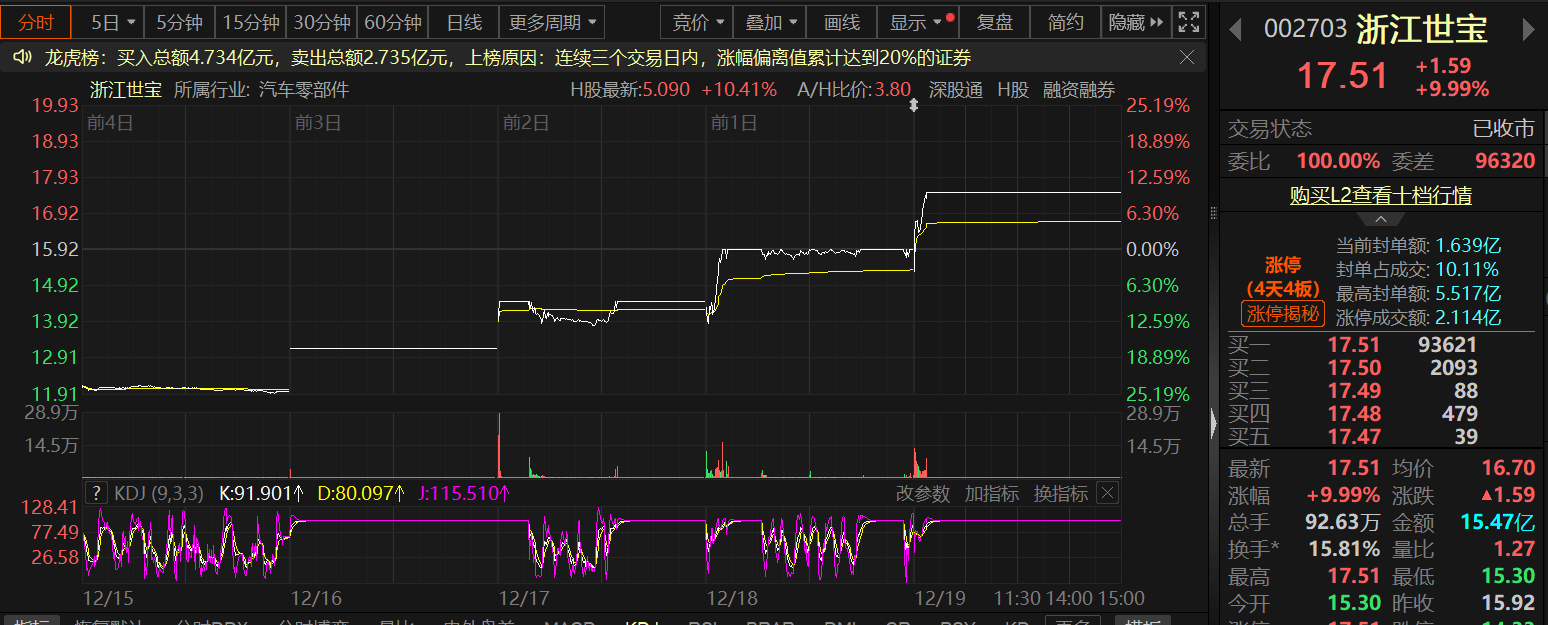Open the 叠加 overlay dropdown
Image resolution: width=1548 pixels, height=625 pixels.
point(772,22)
